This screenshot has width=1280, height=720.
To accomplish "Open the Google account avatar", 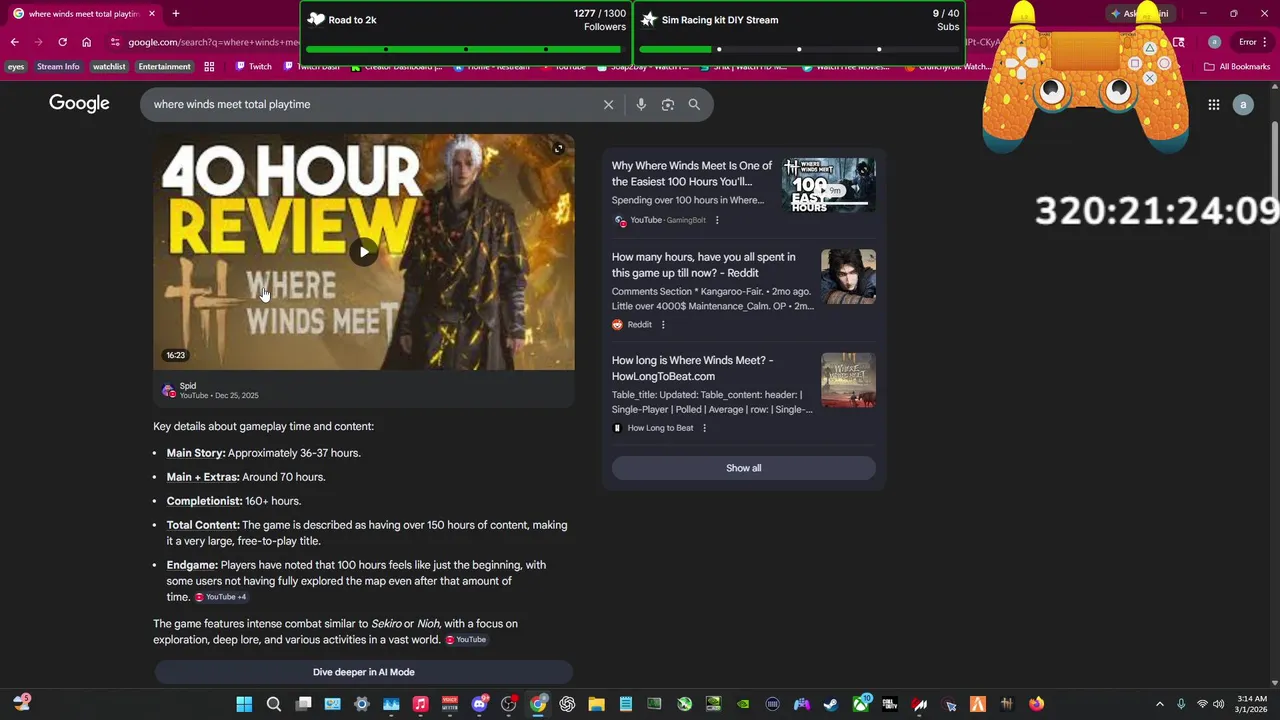I will [1243, 104].
